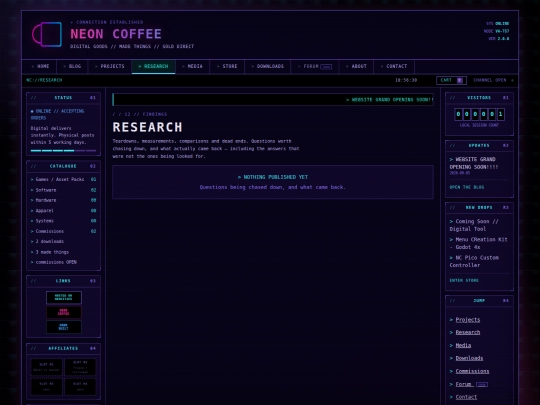
Task: Open the Software catalogue entry
Action: coord(63,190)
